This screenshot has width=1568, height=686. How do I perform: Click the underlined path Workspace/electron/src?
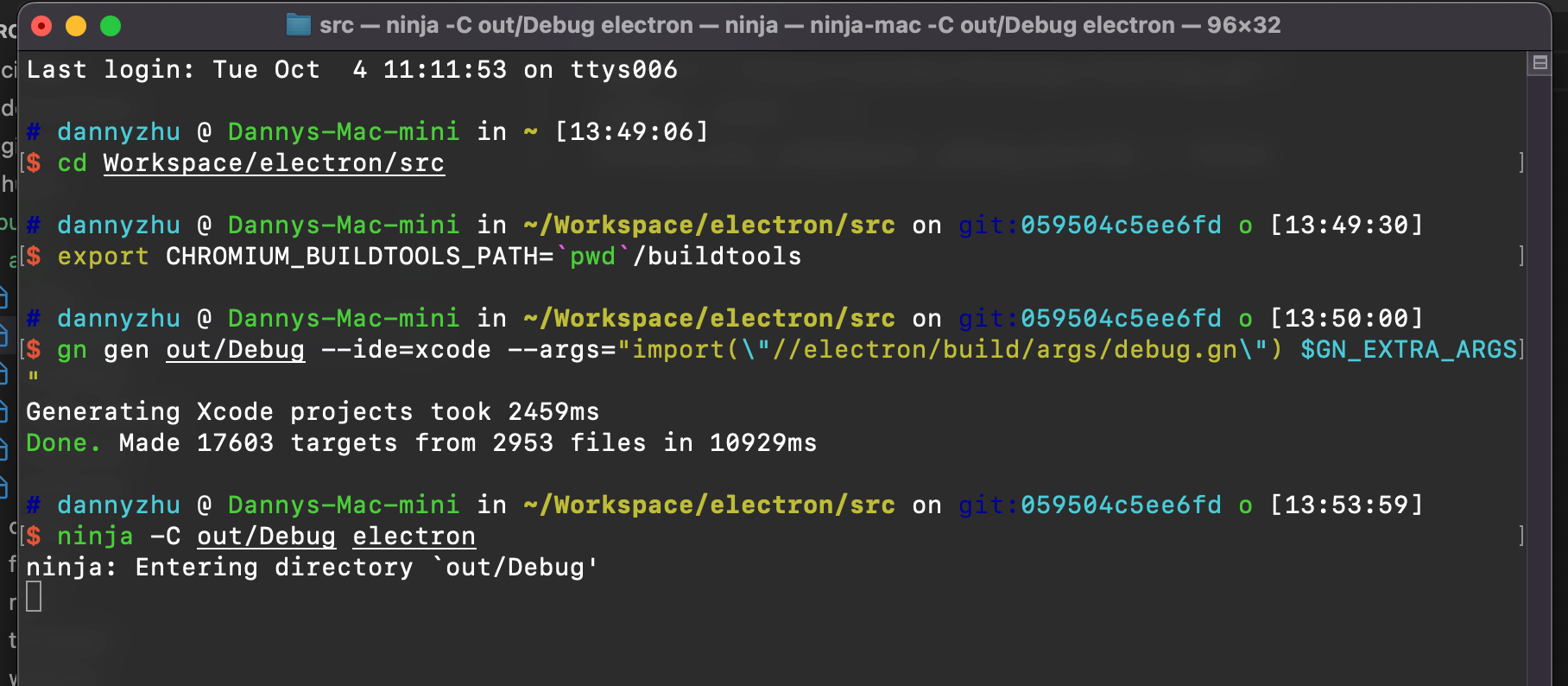click(274, 163)
